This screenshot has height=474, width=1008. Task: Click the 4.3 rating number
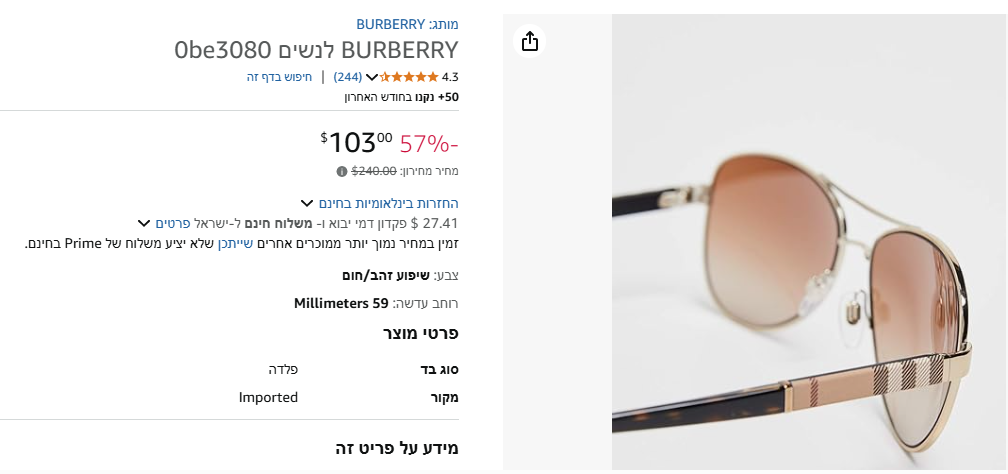(449, 77)
